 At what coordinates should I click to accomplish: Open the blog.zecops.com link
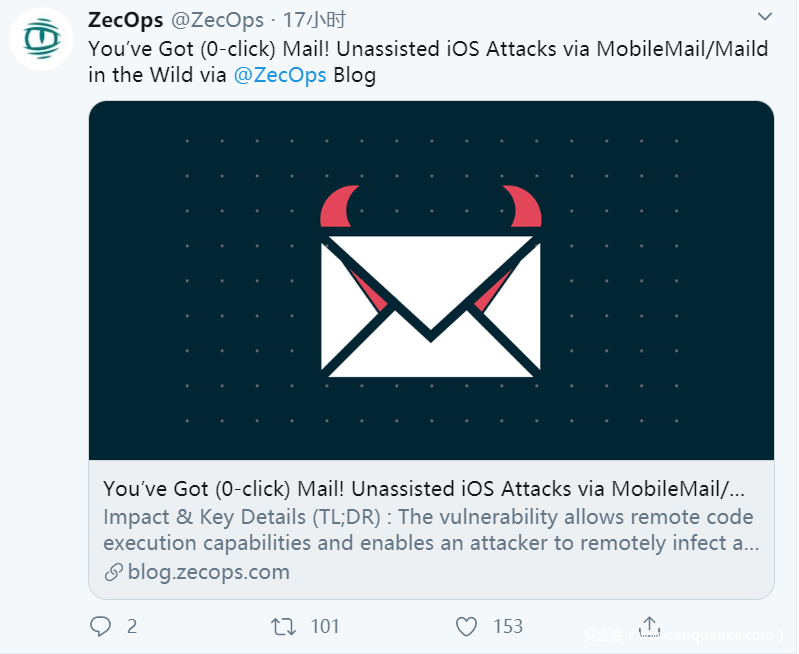pos(208,572)
